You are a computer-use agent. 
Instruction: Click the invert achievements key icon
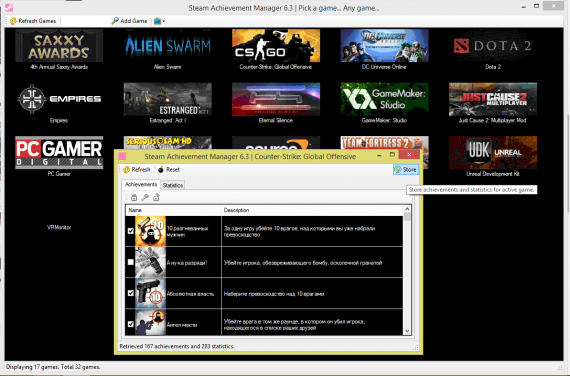pyautogui.click(x=145, y=197)
